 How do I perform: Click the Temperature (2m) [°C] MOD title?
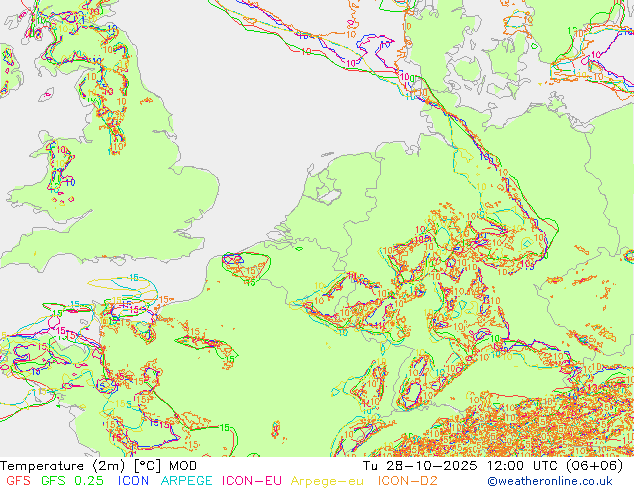point(99,466)
